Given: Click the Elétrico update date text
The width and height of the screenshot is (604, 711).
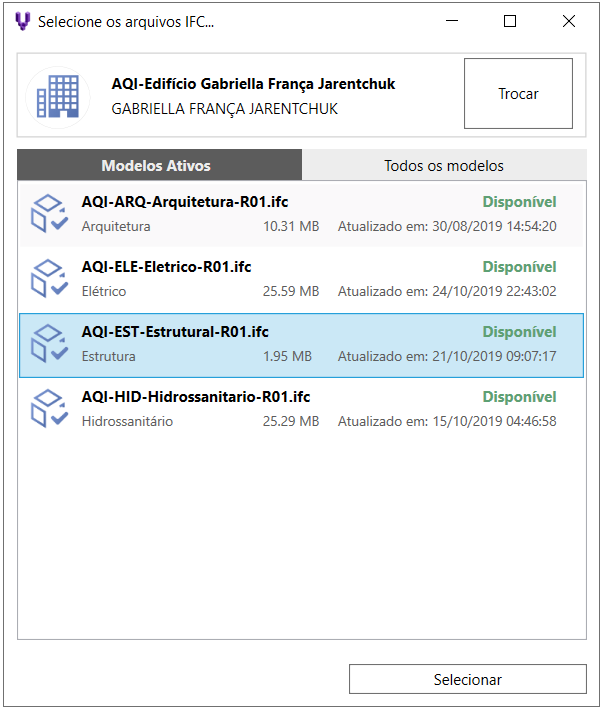Looking at the screenshot, I should (447, 291).
